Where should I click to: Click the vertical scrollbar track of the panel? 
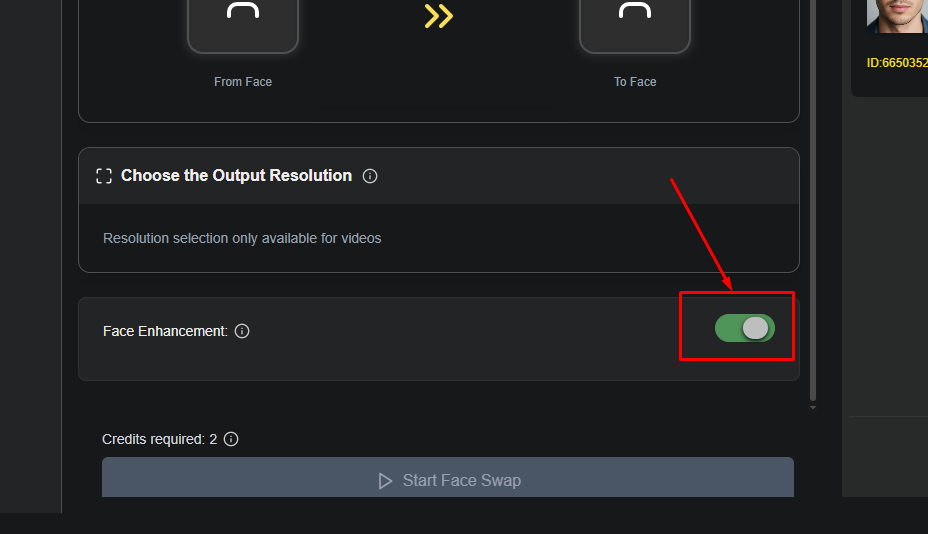point(813,201)
